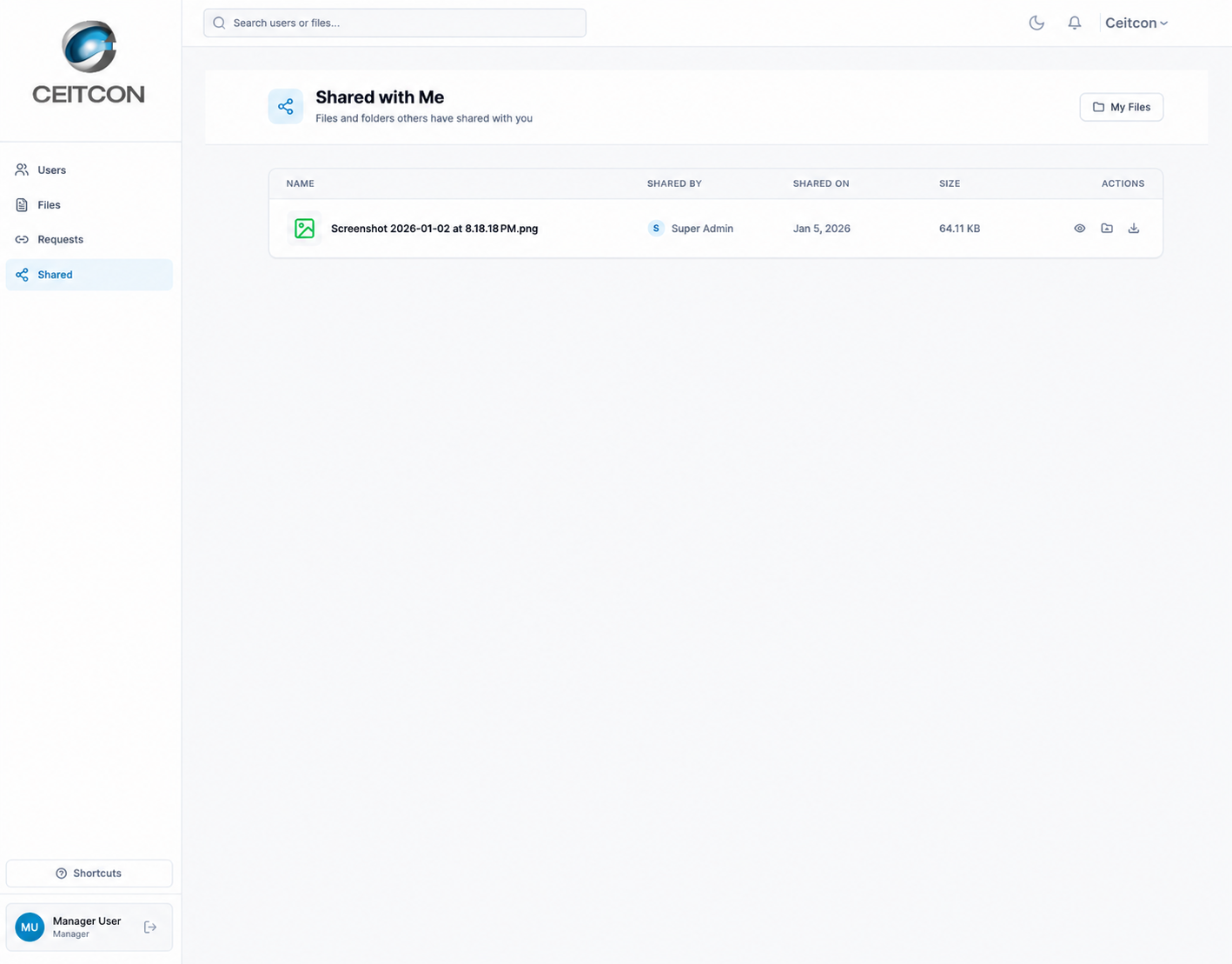Open Requests in the sidebar
The height and width of the screenshot is (964, 1232).
[89, 240]
